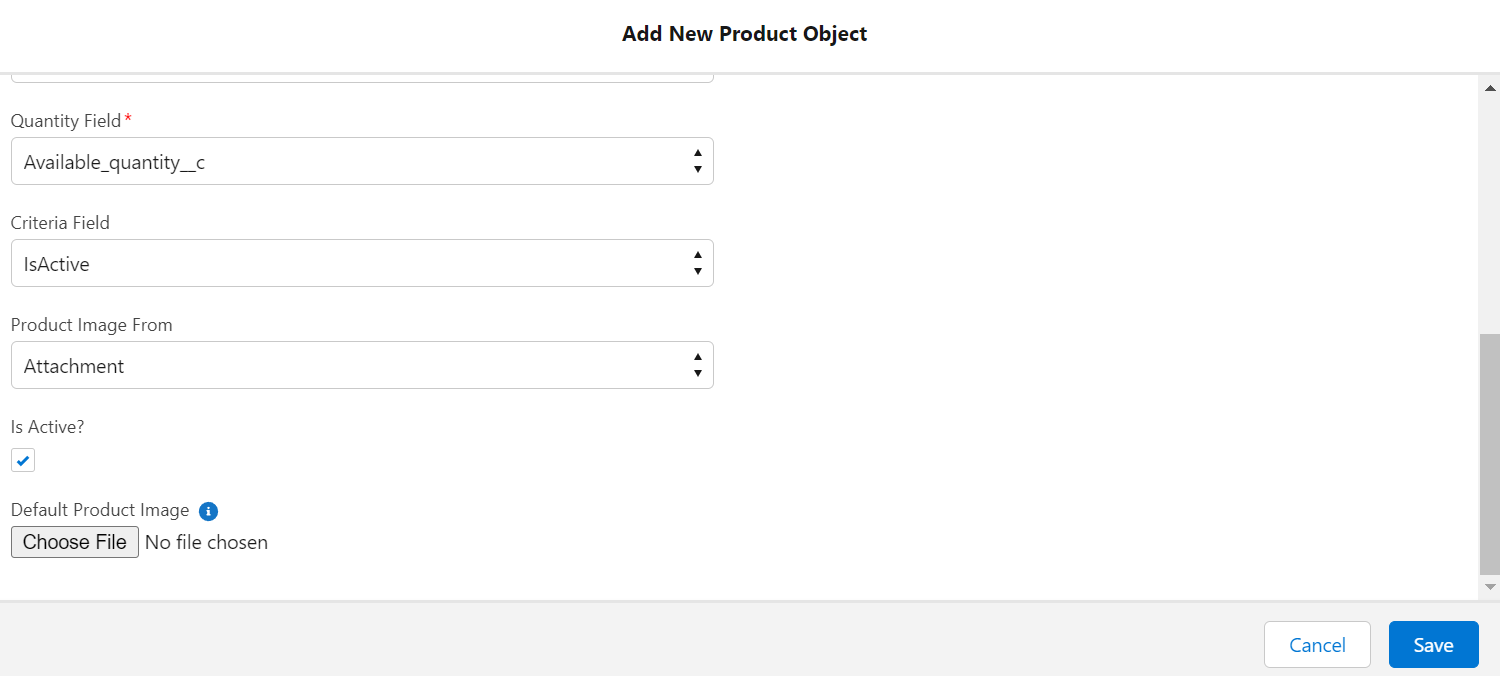
Task: Open the Quantity Field dropdown
Action: coord(362,161)
